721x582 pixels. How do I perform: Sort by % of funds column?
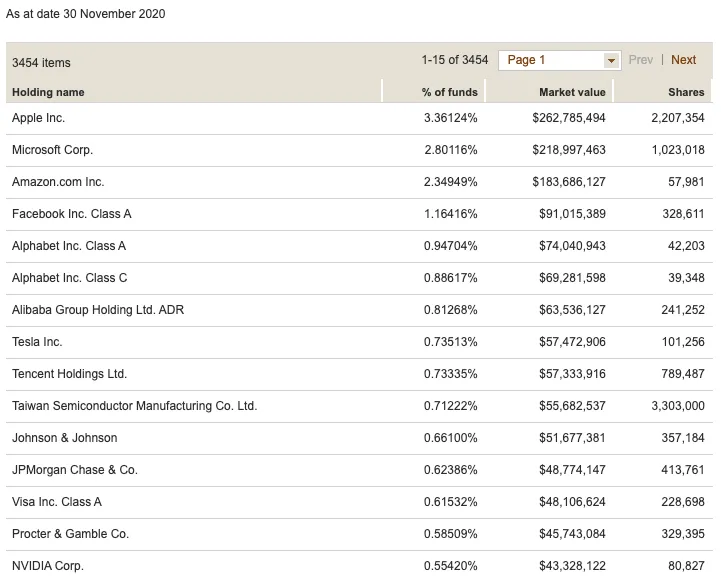click(x=449, y=92)
